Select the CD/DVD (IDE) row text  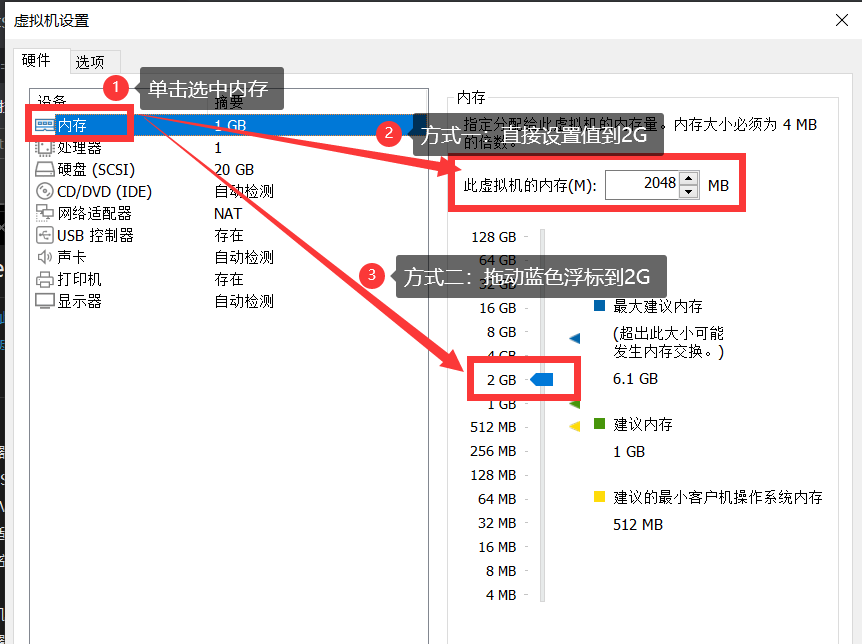104,191
